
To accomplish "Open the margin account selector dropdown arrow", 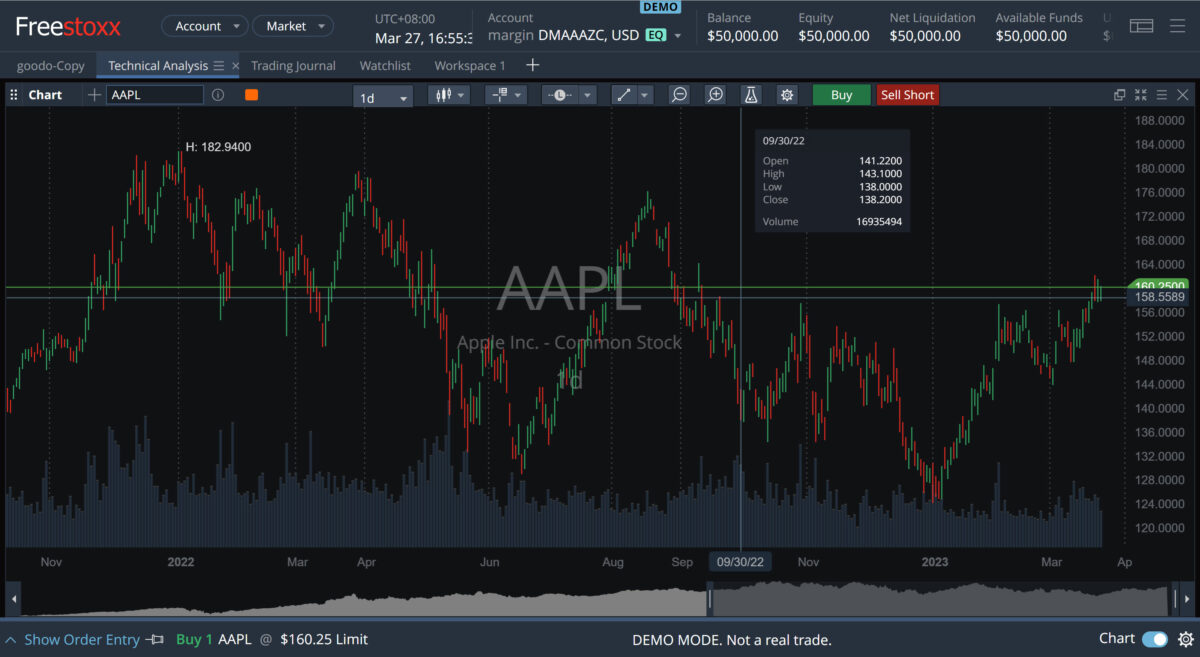I will [677, 36].
